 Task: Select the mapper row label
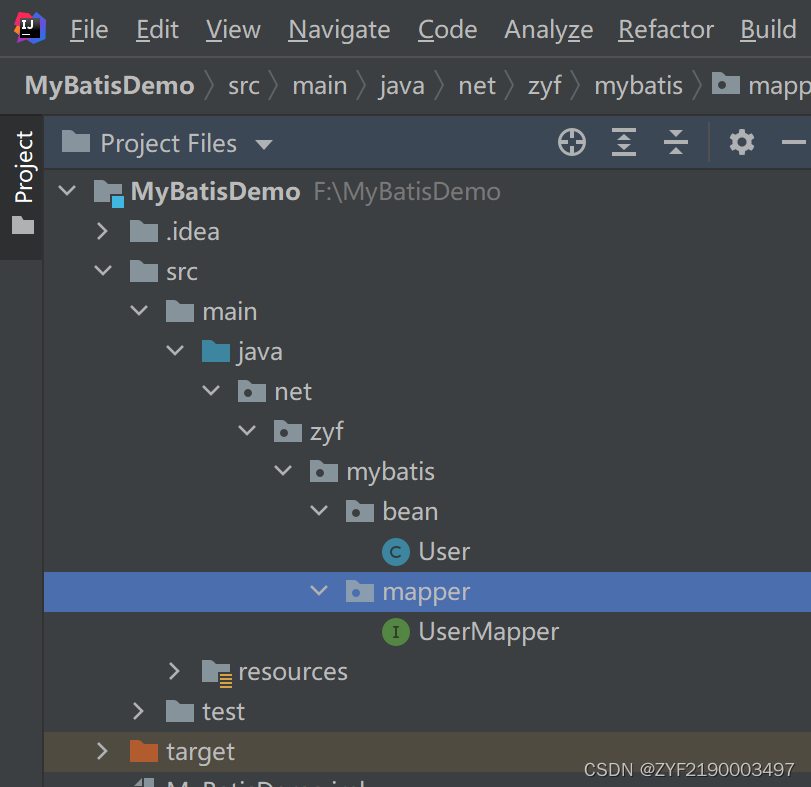(426, 592)
